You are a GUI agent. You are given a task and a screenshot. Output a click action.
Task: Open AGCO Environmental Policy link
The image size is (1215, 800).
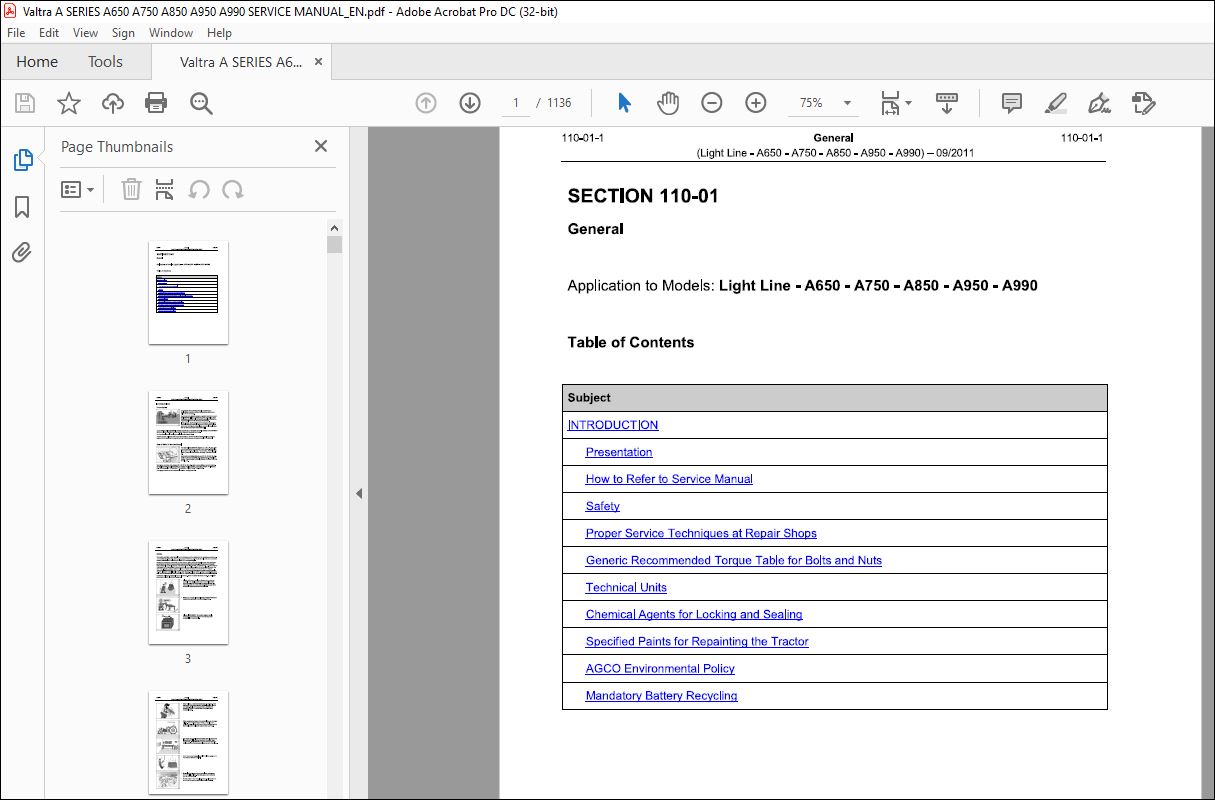click(660, 668)
